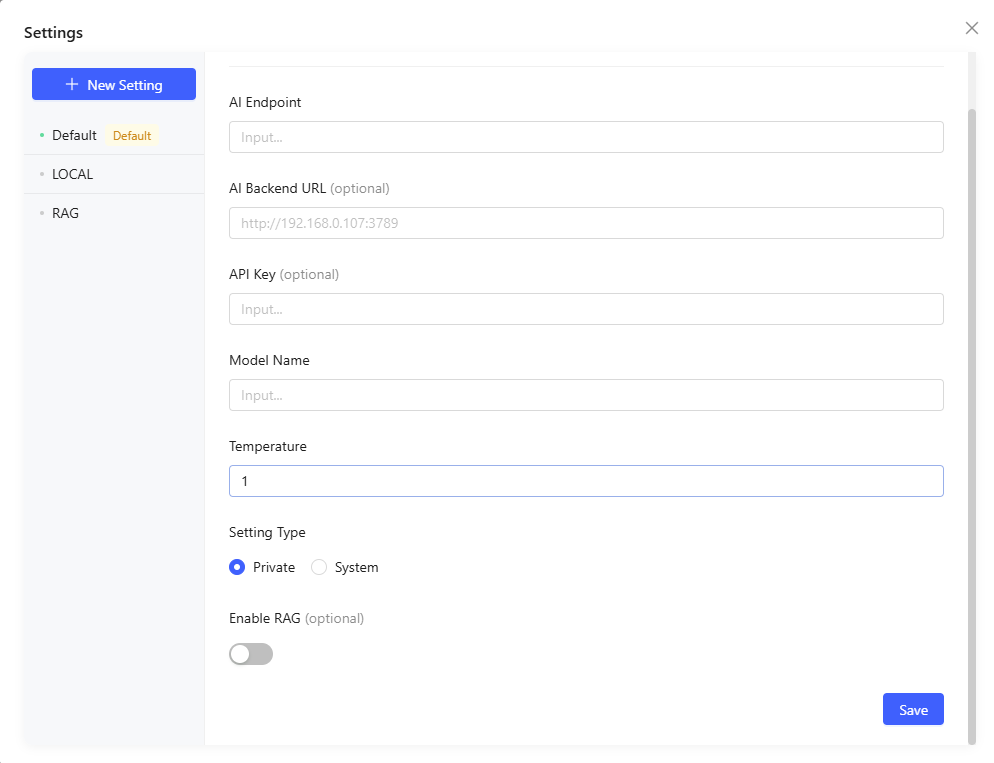
Task: Click the green status dot beside Default
Action: (42, 135)
